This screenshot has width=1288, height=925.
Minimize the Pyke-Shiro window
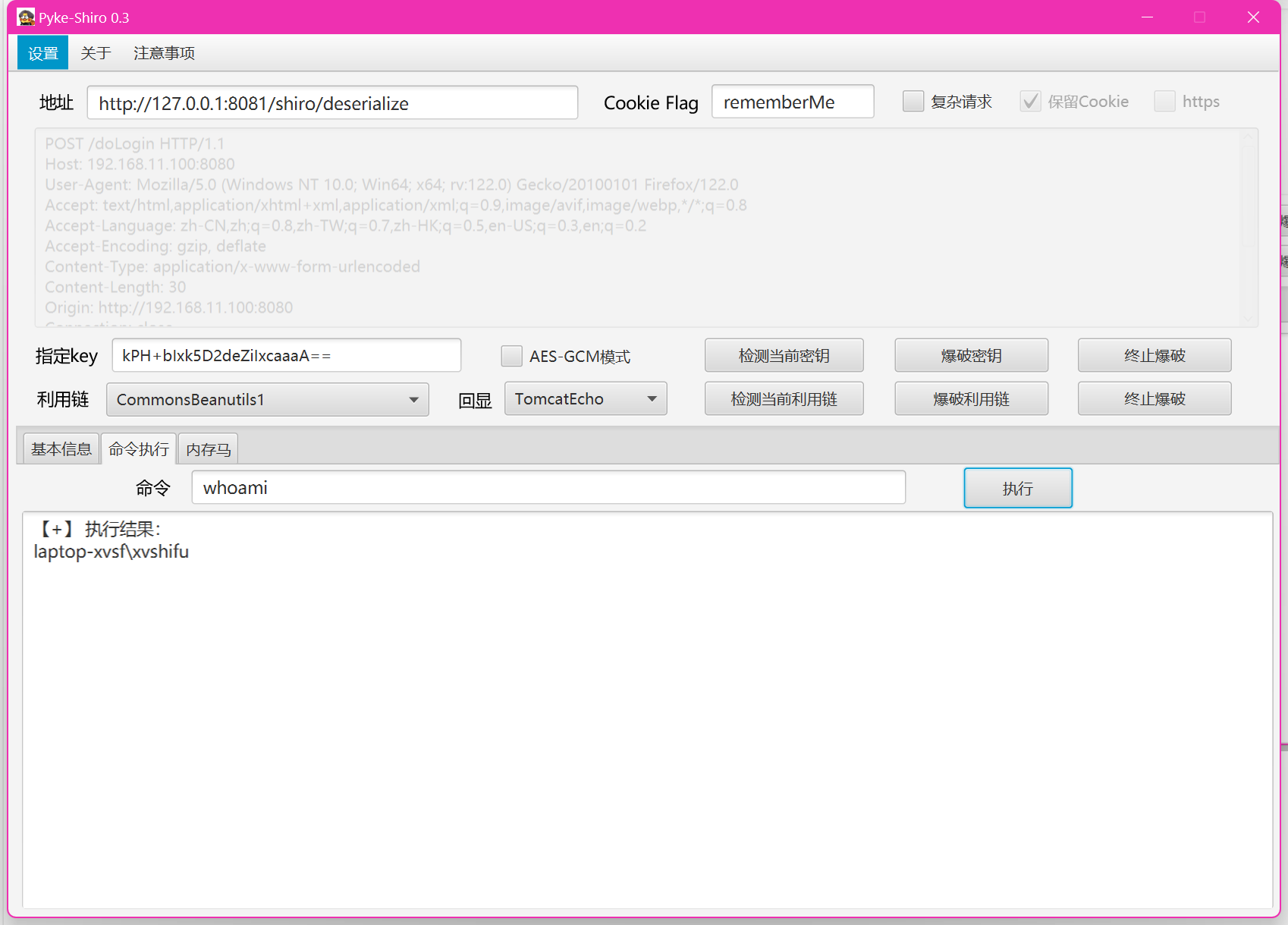pyautogui.click(x=1148, y=17)
